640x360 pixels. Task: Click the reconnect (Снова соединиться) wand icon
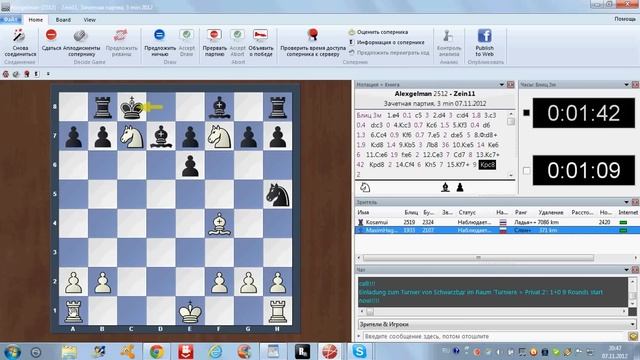[x=19, y=36]
